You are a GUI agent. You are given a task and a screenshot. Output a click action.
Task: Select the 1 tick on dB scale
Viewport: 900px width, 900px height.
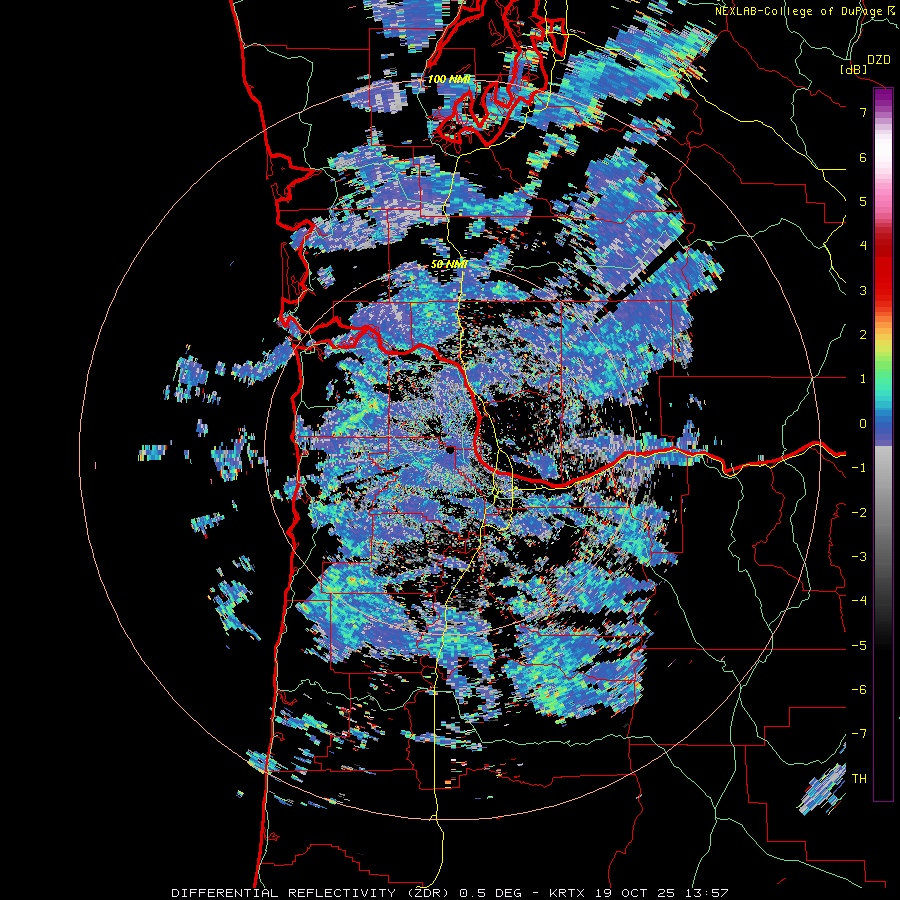click(x=863, y=379)
